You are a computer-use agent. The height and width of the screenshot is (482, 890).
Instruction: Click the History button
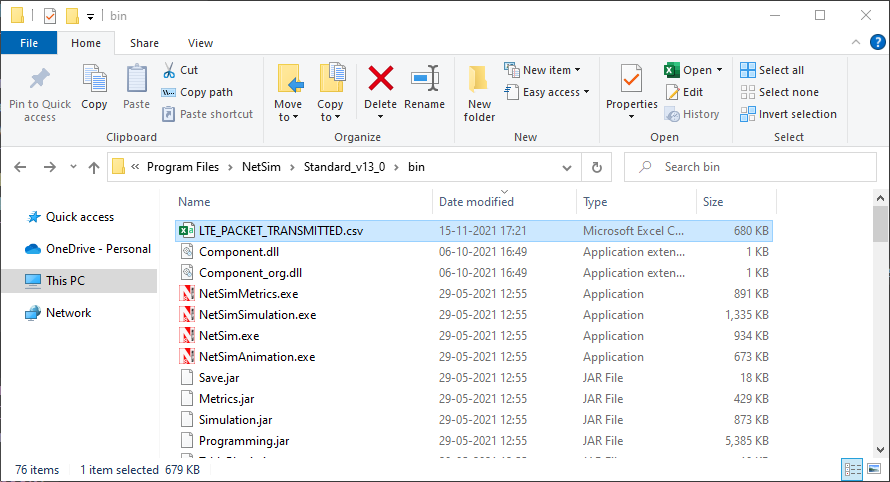point(692,114)
